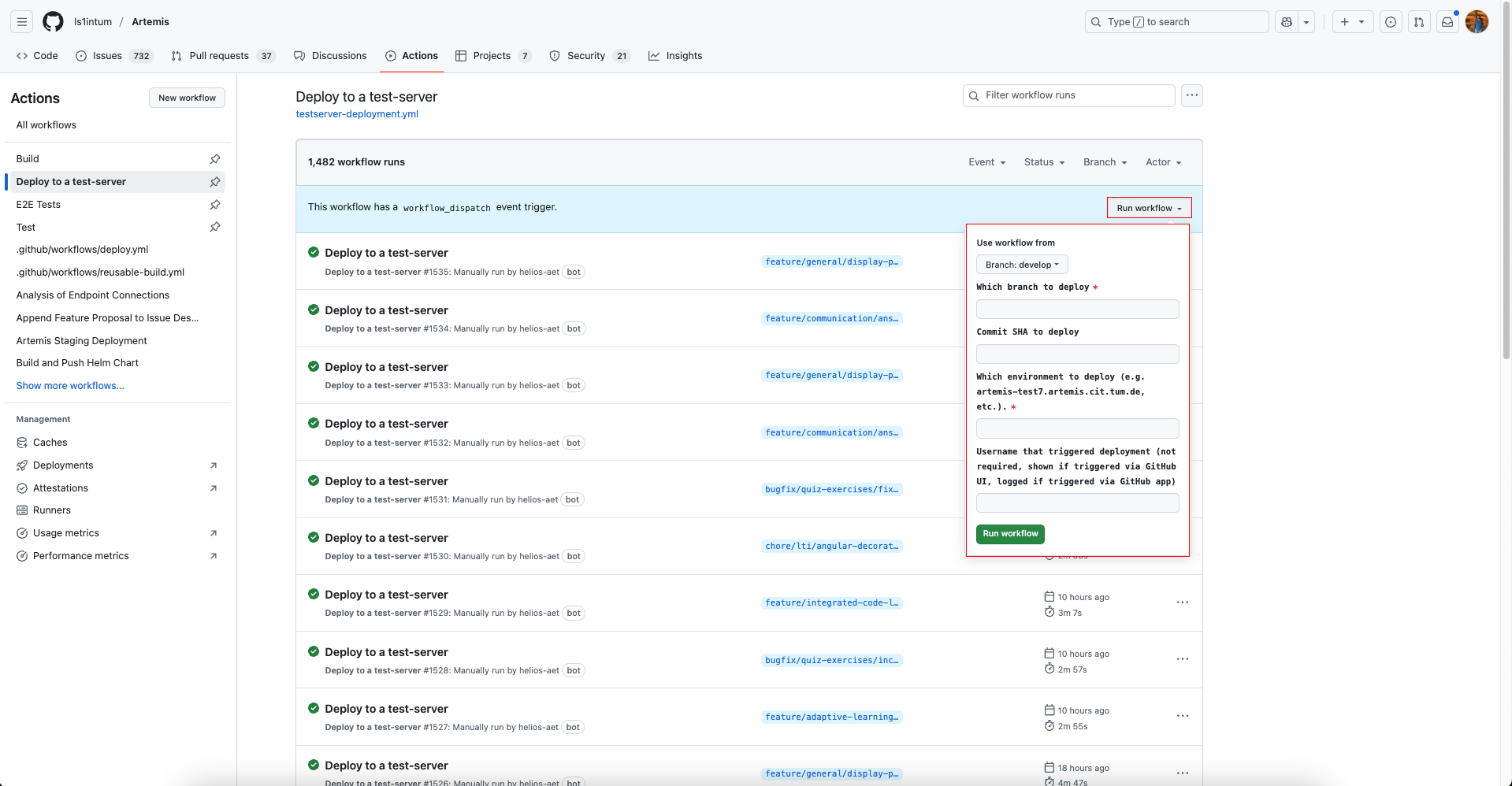
Task: Unpin the E2E Tests pin icon
Action: (x=215, y=205)
